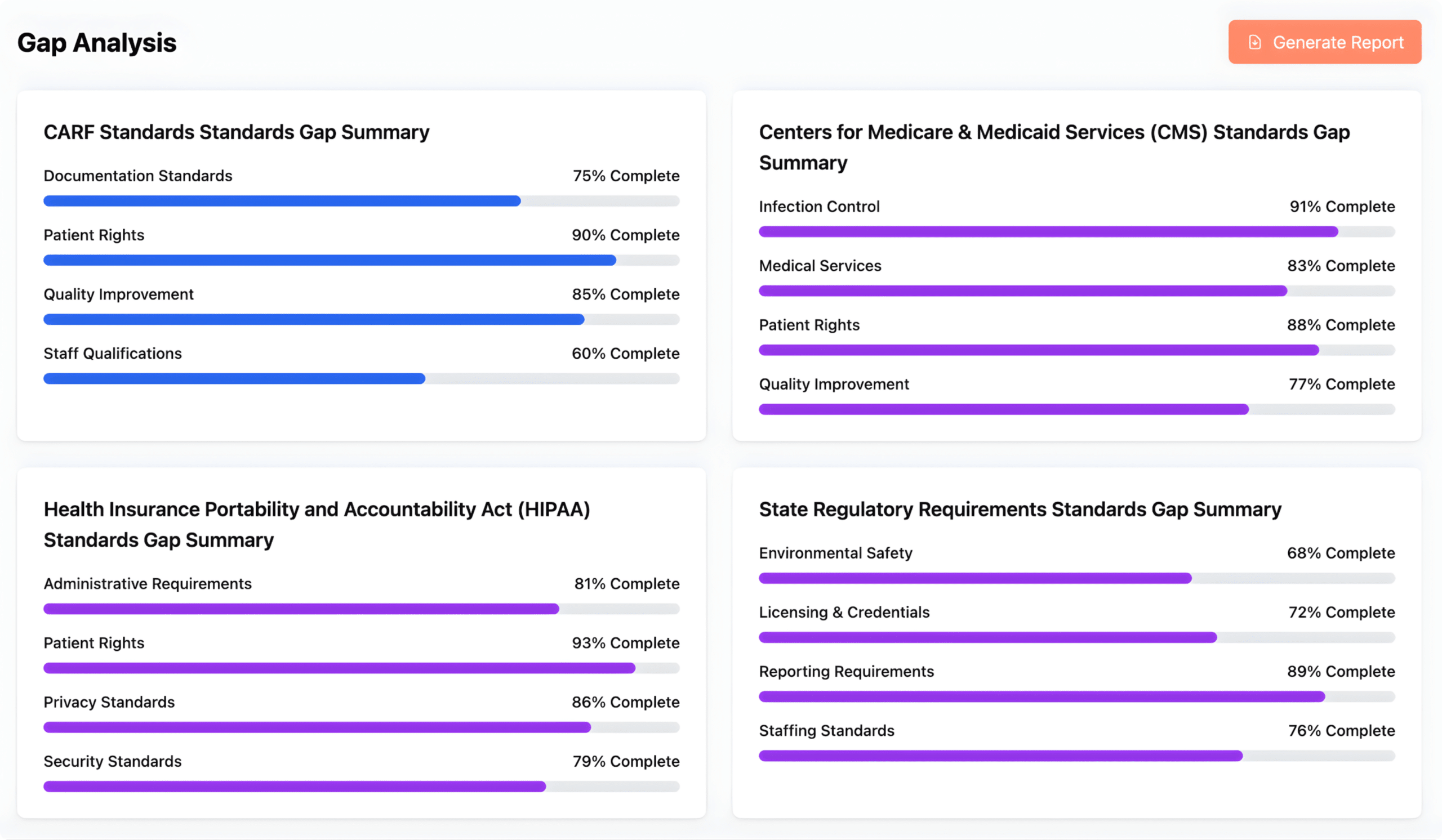Image resolution: width=1442 pixels, height=840 pixels.
Task: Click the CARF Quality Improvement progress bar
Action: click(362, 320)
